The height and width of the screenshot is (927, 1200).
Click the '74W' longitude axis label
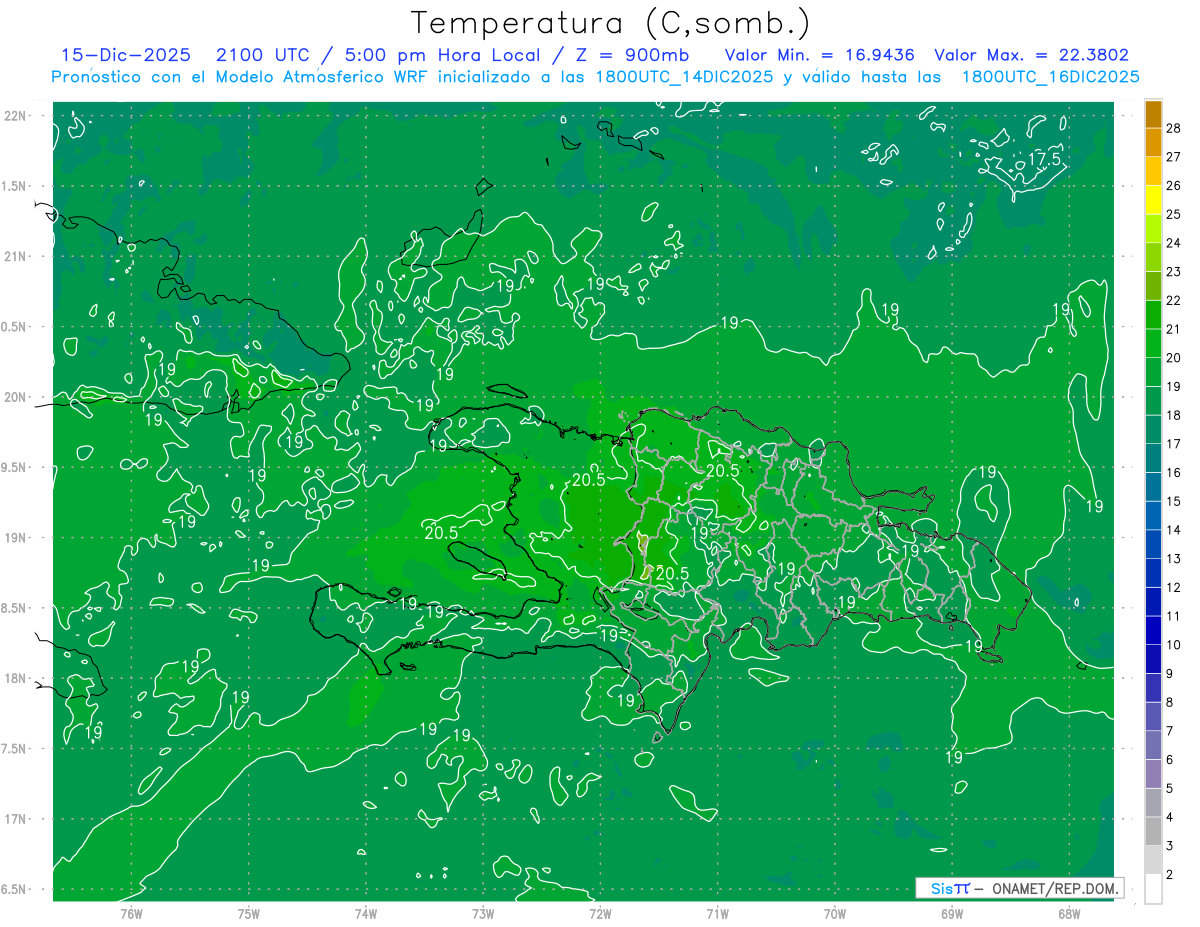coord(366,913)
